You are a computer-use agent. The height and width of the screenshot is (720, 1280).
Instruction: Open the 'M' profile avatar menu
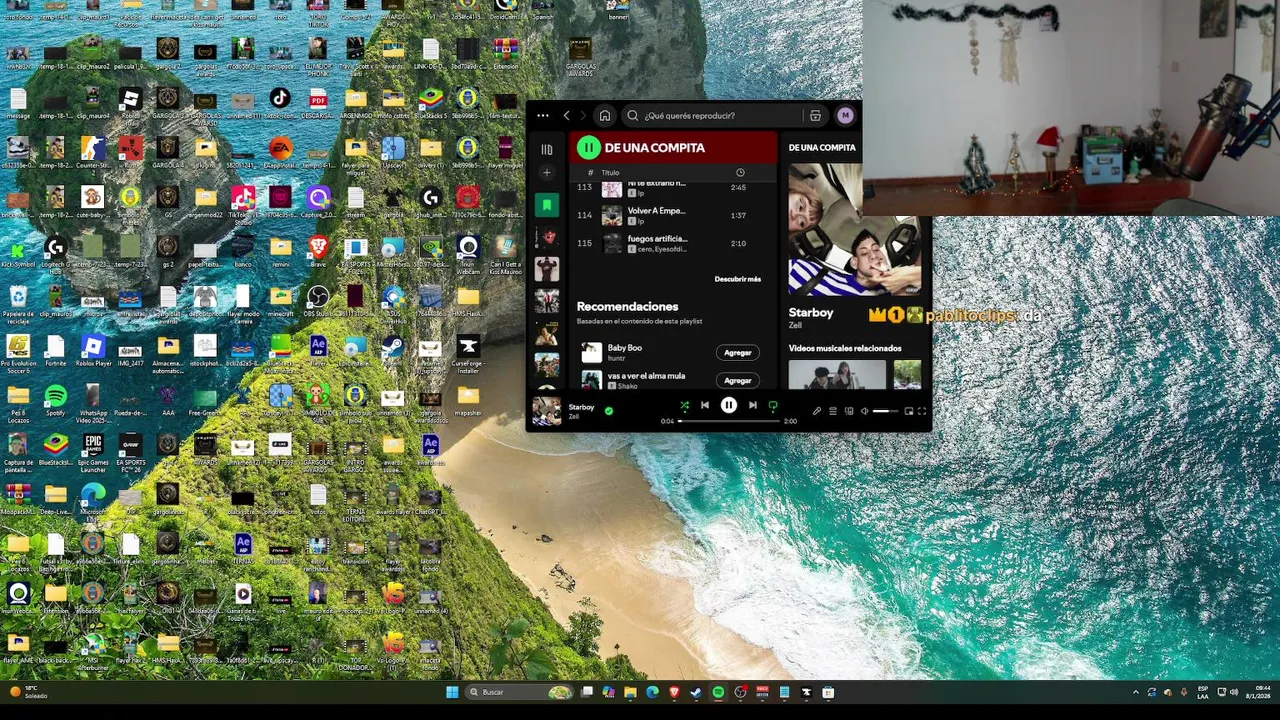pyautogui.click(x=845, y=115)
